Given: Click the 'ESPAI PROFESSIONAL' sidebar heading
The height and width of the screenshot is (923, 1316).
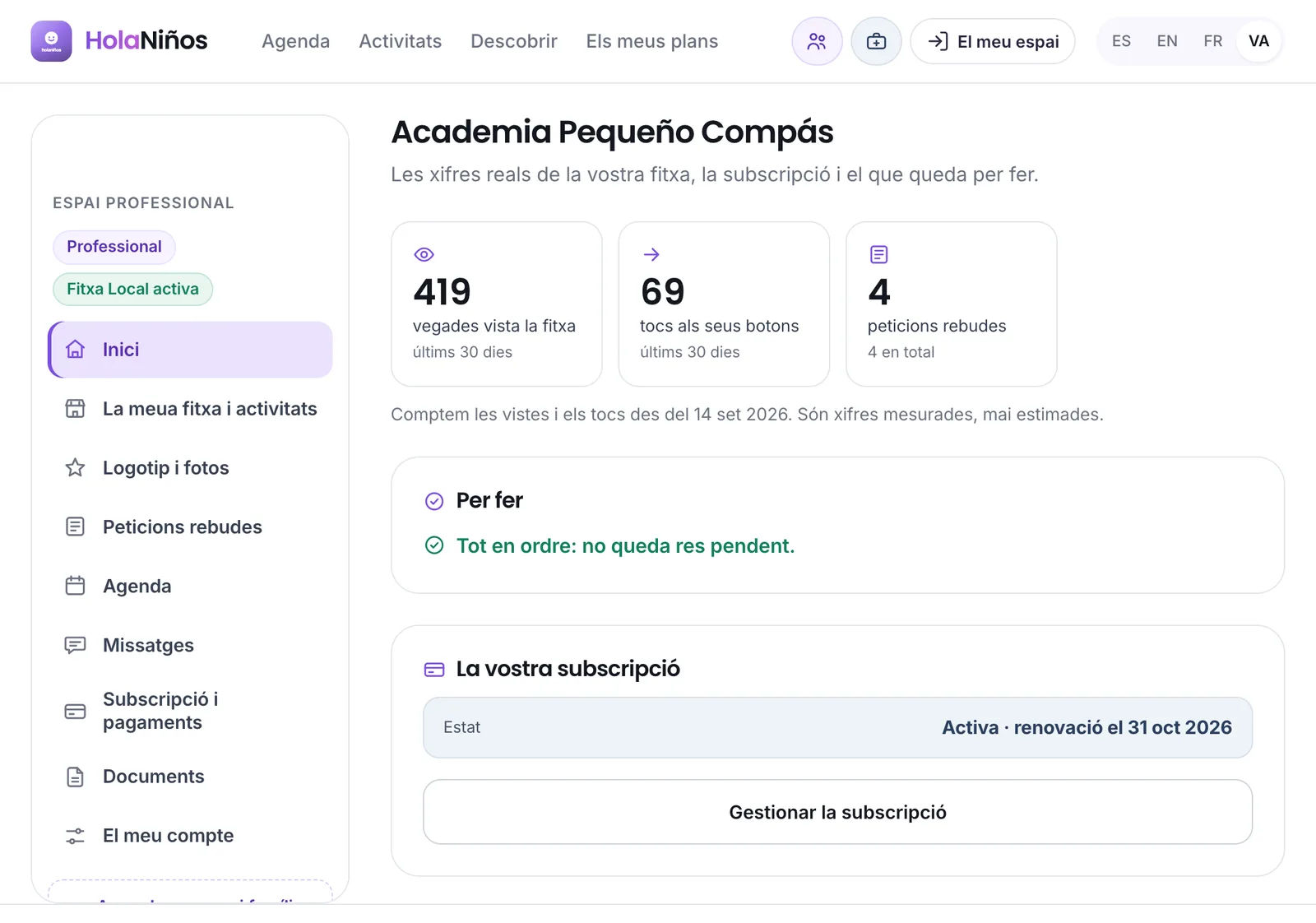Looking at the screenshot, I should 143,203.
